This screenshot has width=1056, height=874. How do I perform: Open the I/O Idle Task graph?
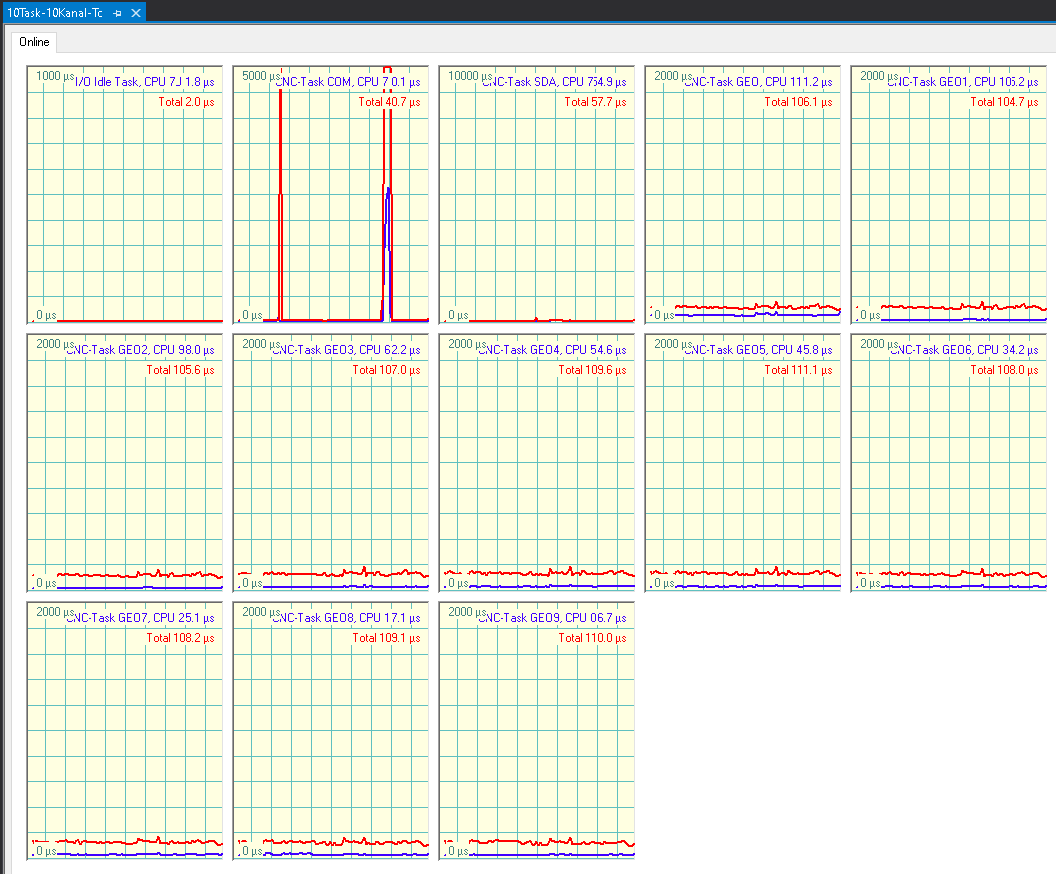click(125, 195)
